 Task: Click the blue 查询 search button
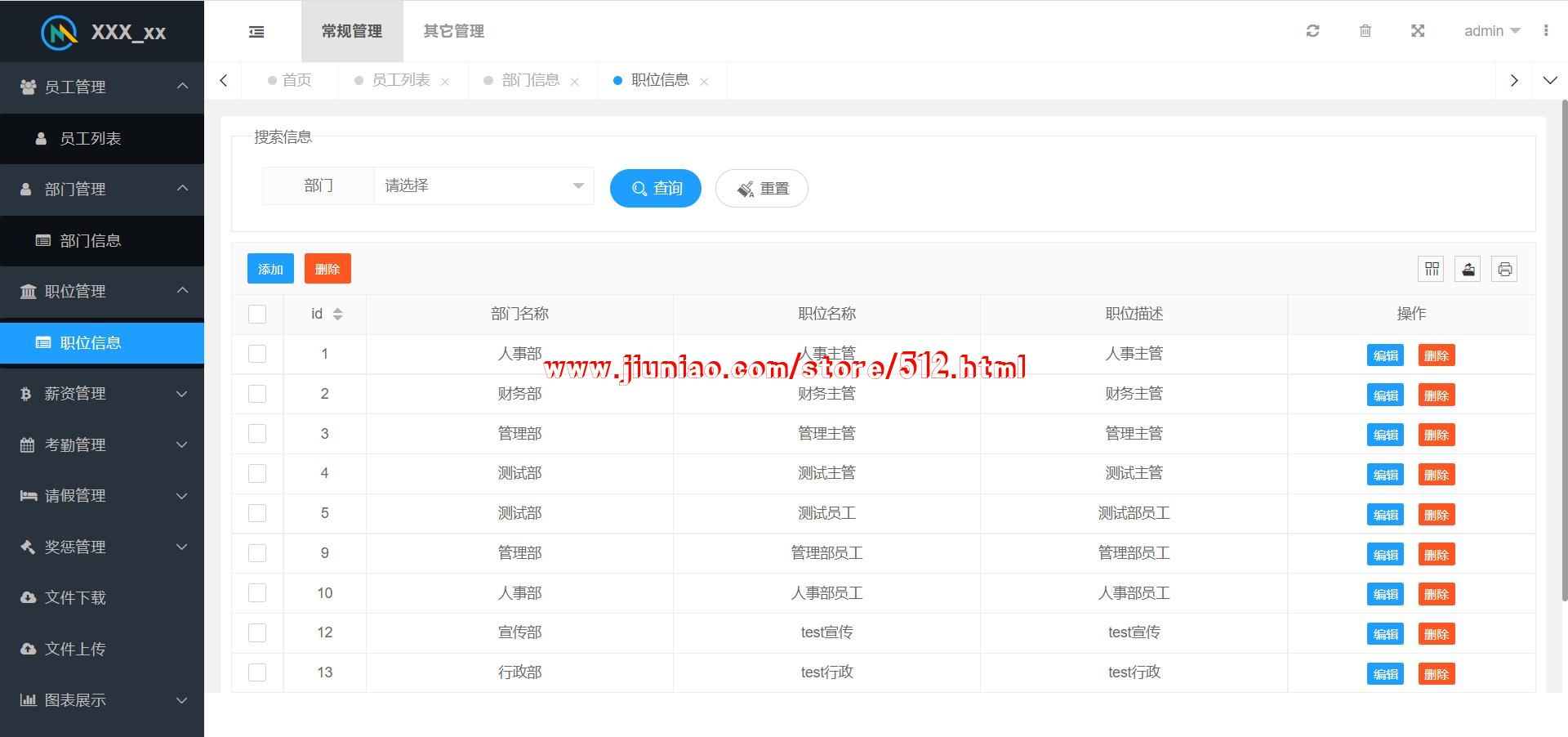[x=655, y=189]
